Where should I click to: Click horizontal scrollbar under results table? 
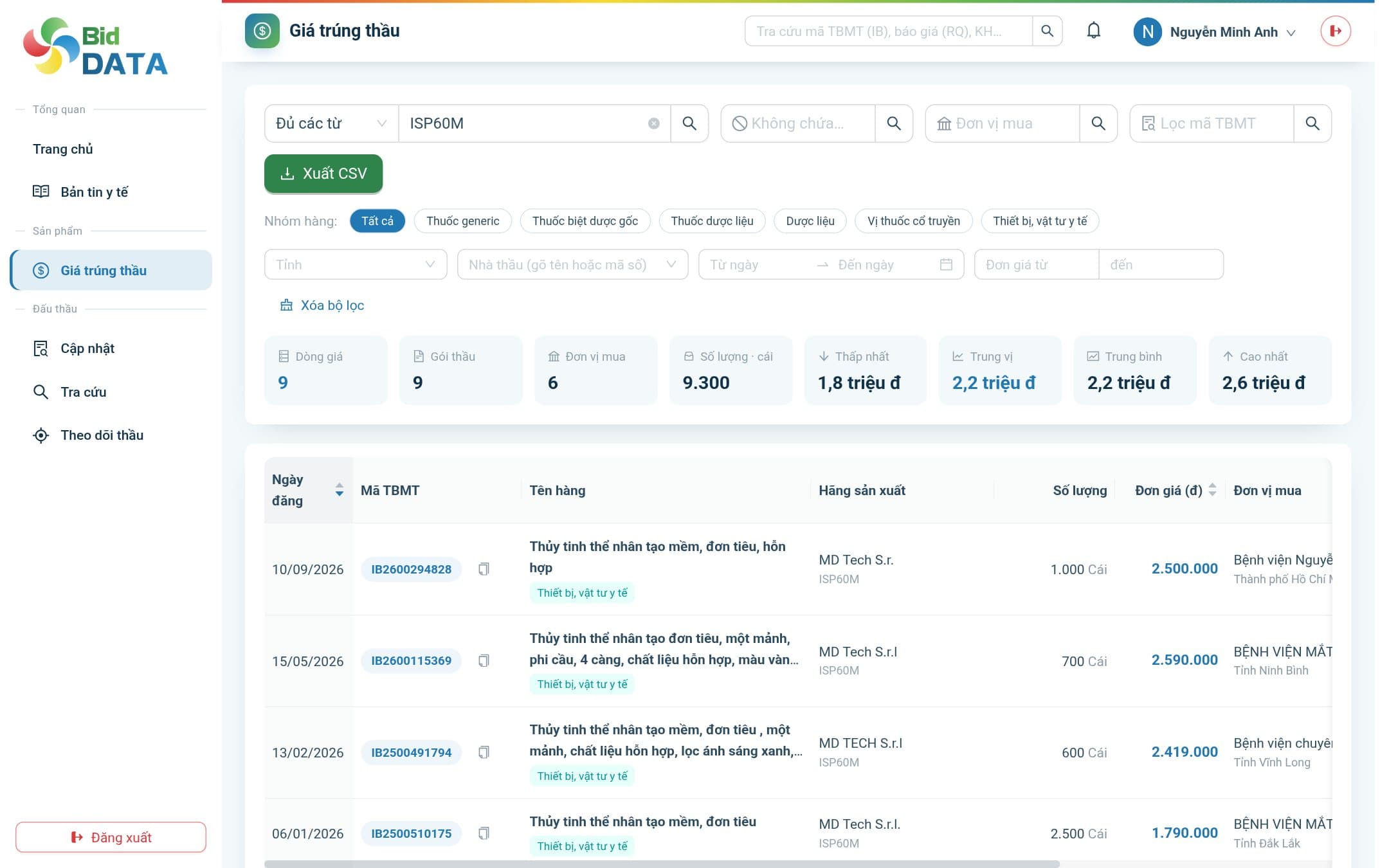point(662,863)
